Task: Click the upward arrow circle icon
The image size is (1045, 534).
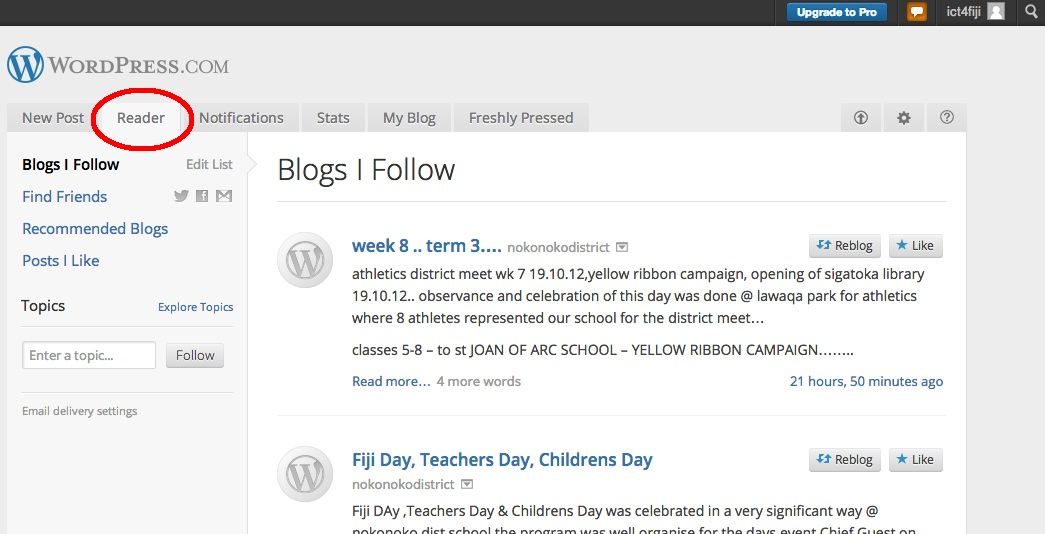Action: point(861,118)
